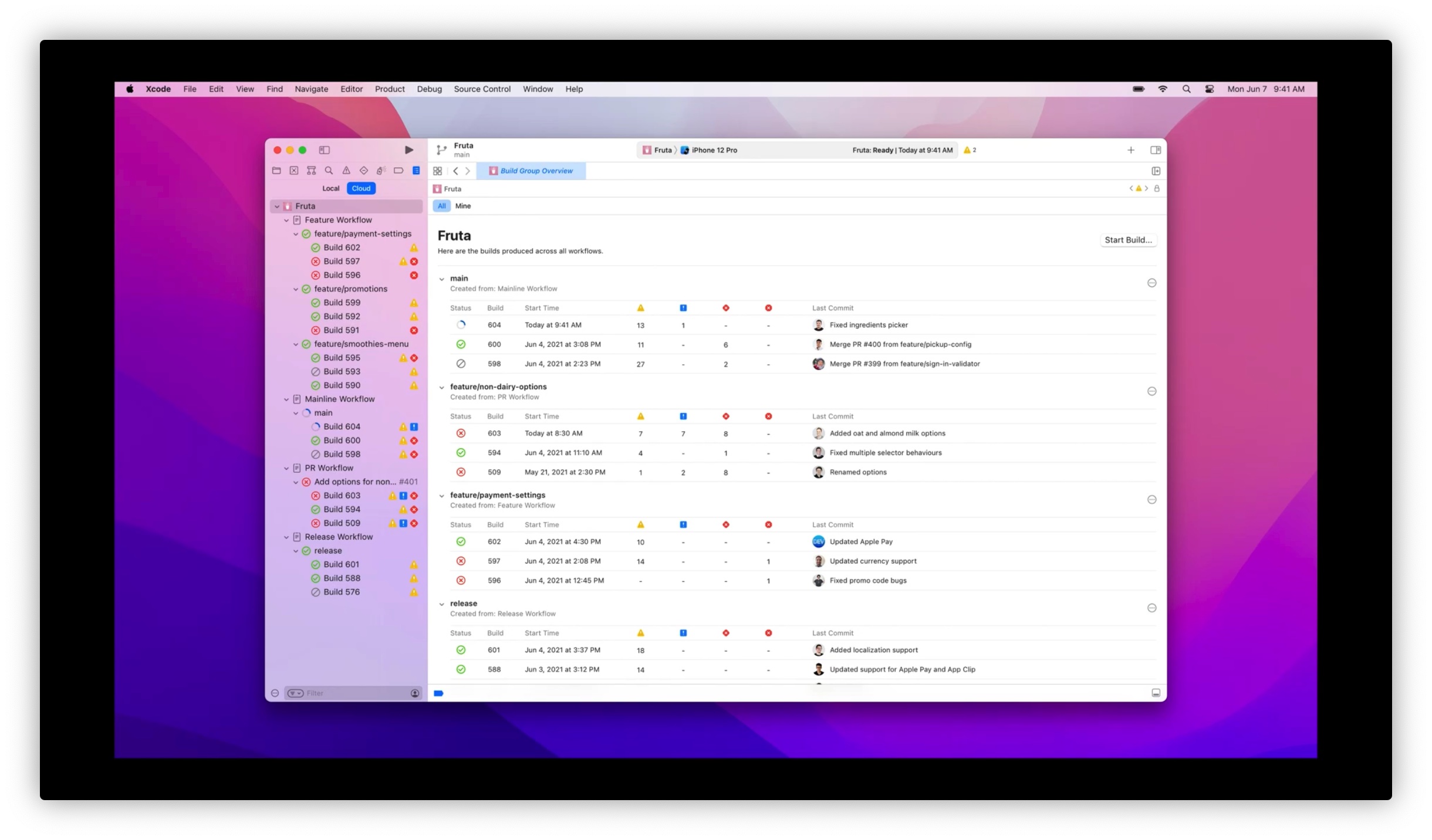Collapse the Mainline Workflow group
Image resolution: width=1432 pixels, height=840 pixels.
pyautogui.click(x=287, y=399)
